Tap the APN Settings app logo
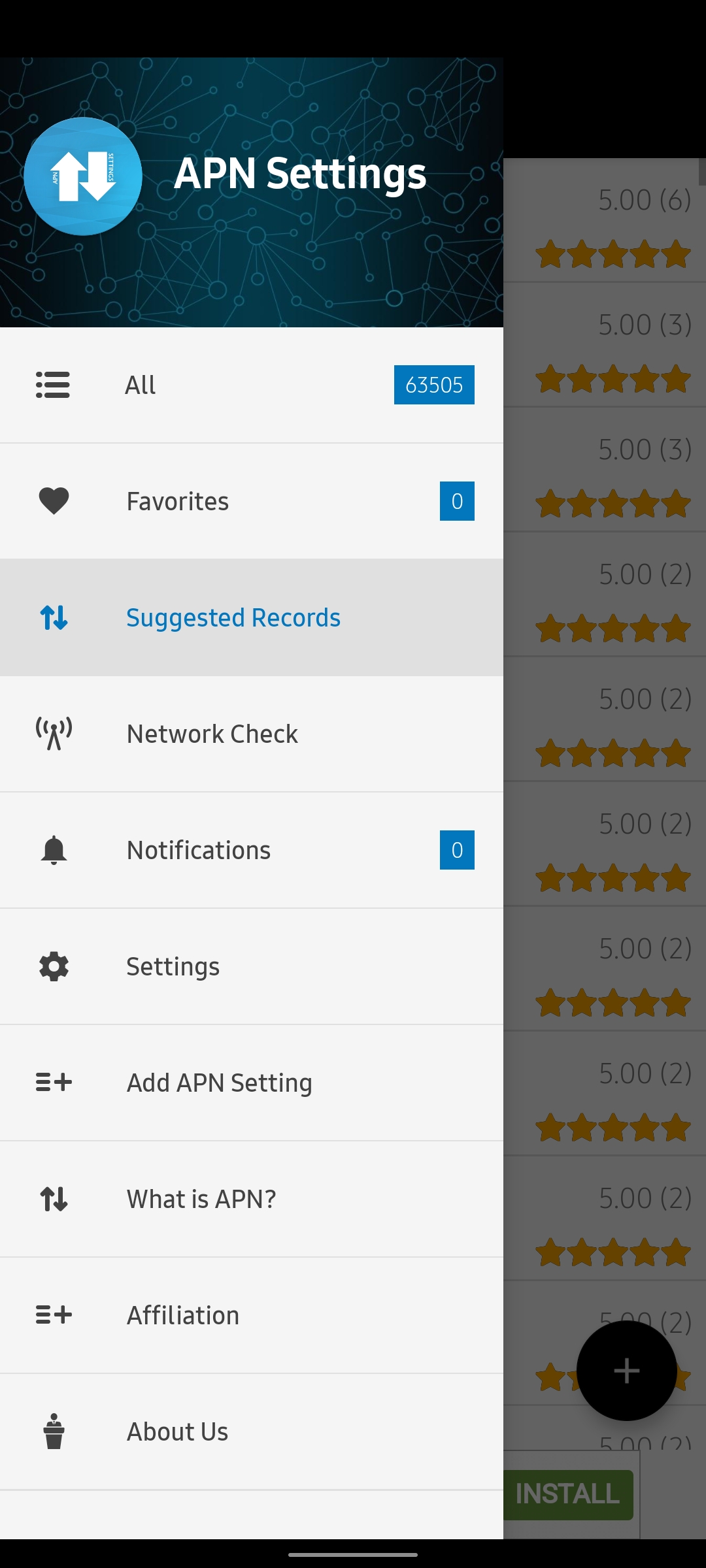The height and width of the screenshot is (1568, 706). 83,176
